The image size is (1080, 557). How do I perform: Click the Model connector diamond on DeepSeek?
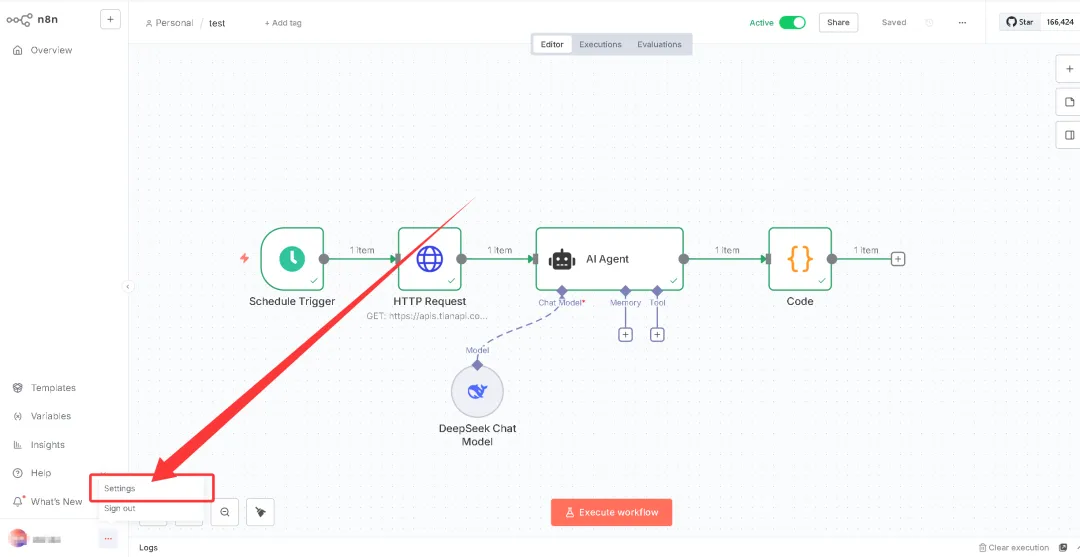pyautogui.click(x=477, y=365)
